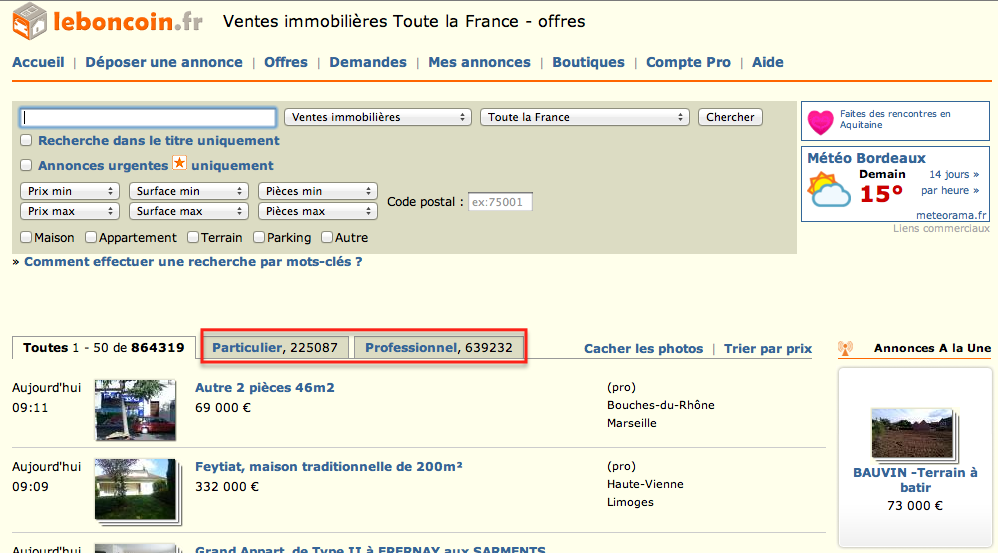Click the 69 000 € price text
Image resolution: width=998 pixels, height=553 pixels.
coord(223,408)
